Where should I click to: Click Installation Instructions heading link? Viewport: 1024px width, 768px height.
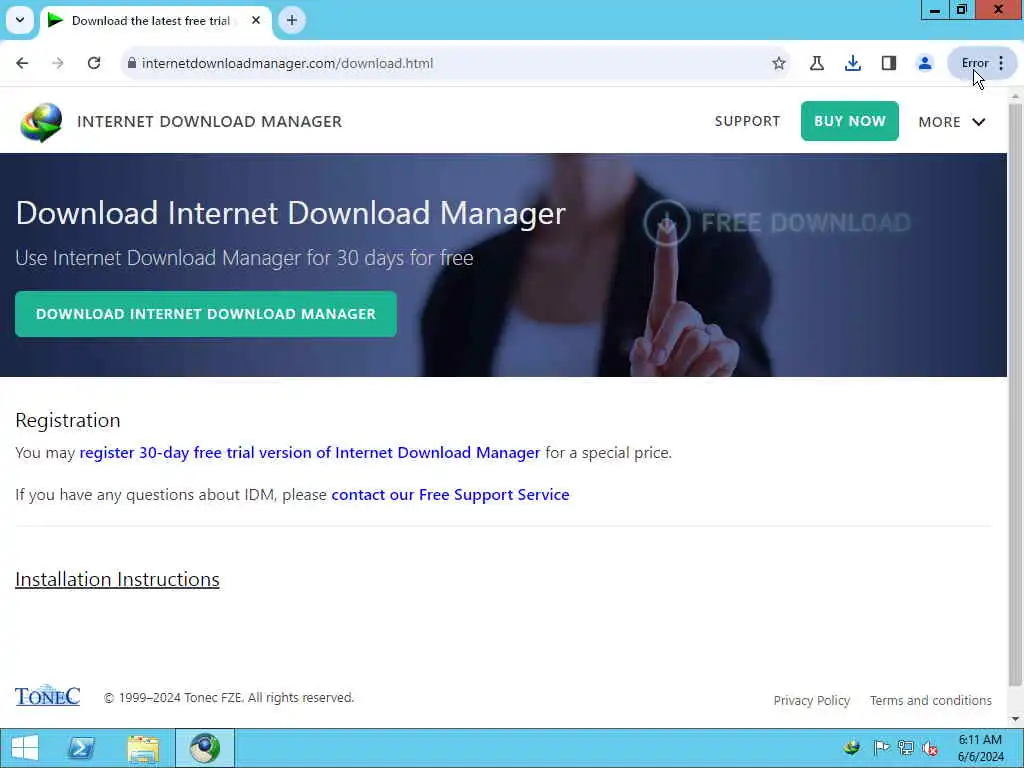click(x=117, y=579)
